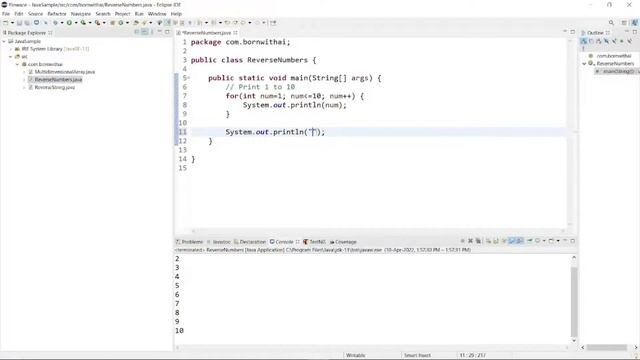Click the Console vertical scrollbar
The height and width of the screenshot is (360, 640).
tap(574, 302)
